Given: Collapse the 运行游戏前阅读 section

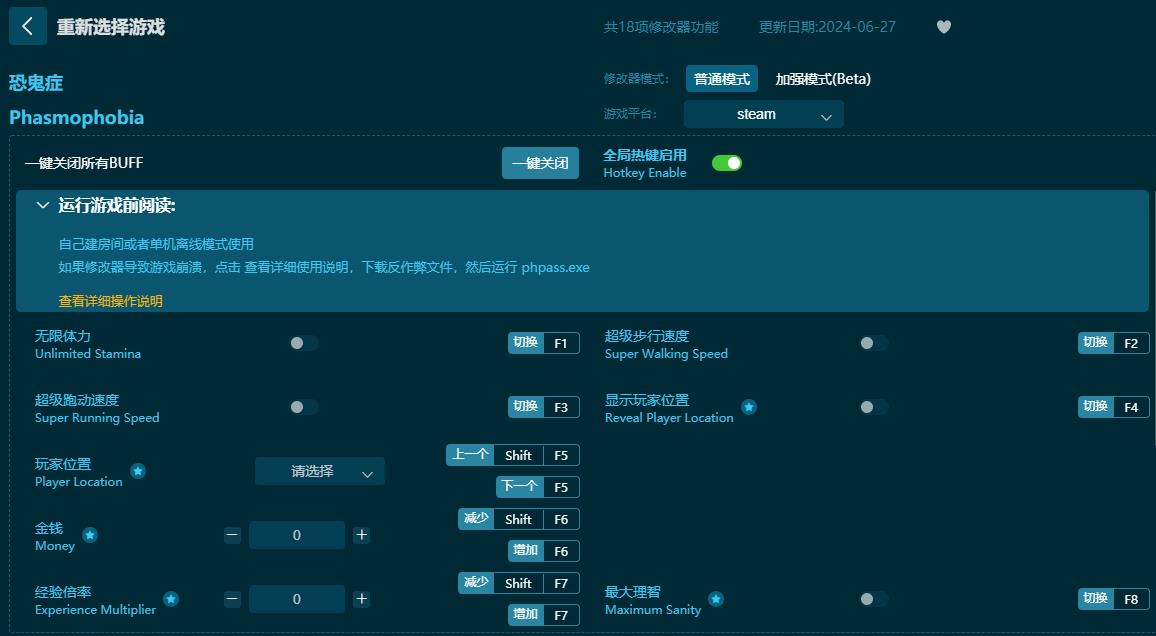Looking at the screenshot, I should pyautogui.click(x=42, y=204).
